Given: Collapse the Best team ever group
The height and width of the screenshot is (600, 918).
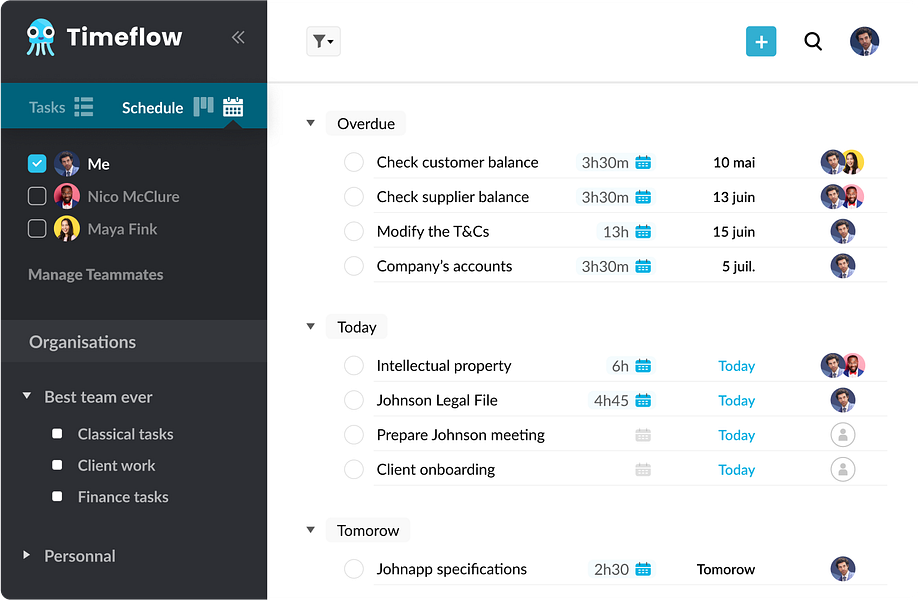Looking at the screenshot, I should [26, 397].
